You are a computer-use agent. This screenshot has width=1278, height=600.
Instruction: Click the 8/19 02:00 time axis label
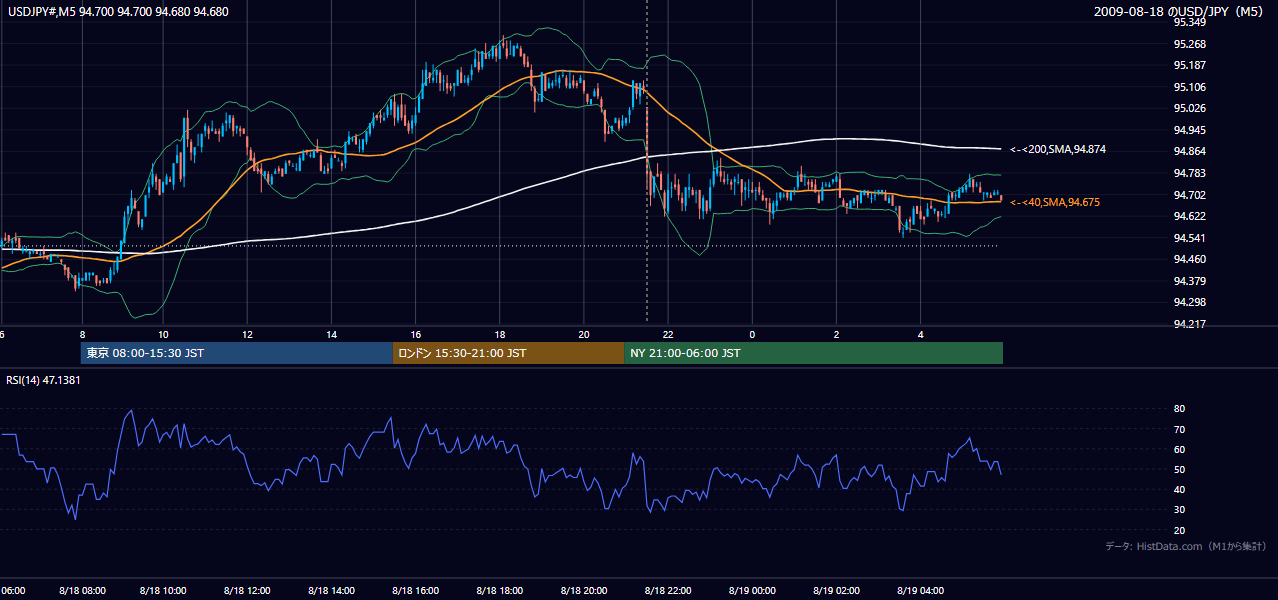coord(837,591)
